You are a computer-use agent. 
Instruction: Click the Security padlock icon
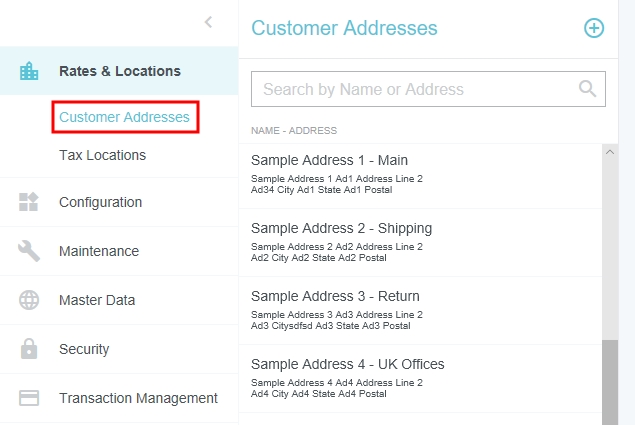tap(29, 349)
